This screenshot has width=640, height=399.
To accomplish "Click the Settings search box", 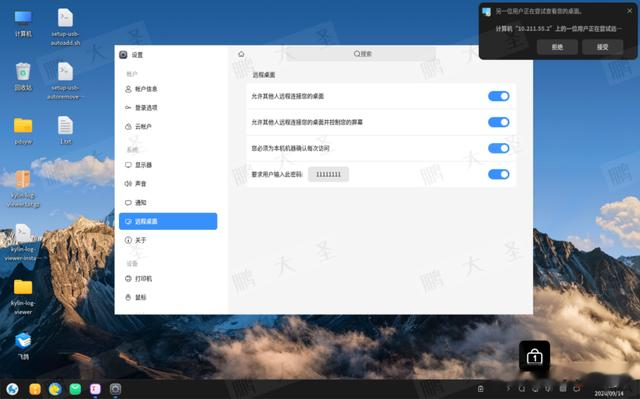I will 362,54.
